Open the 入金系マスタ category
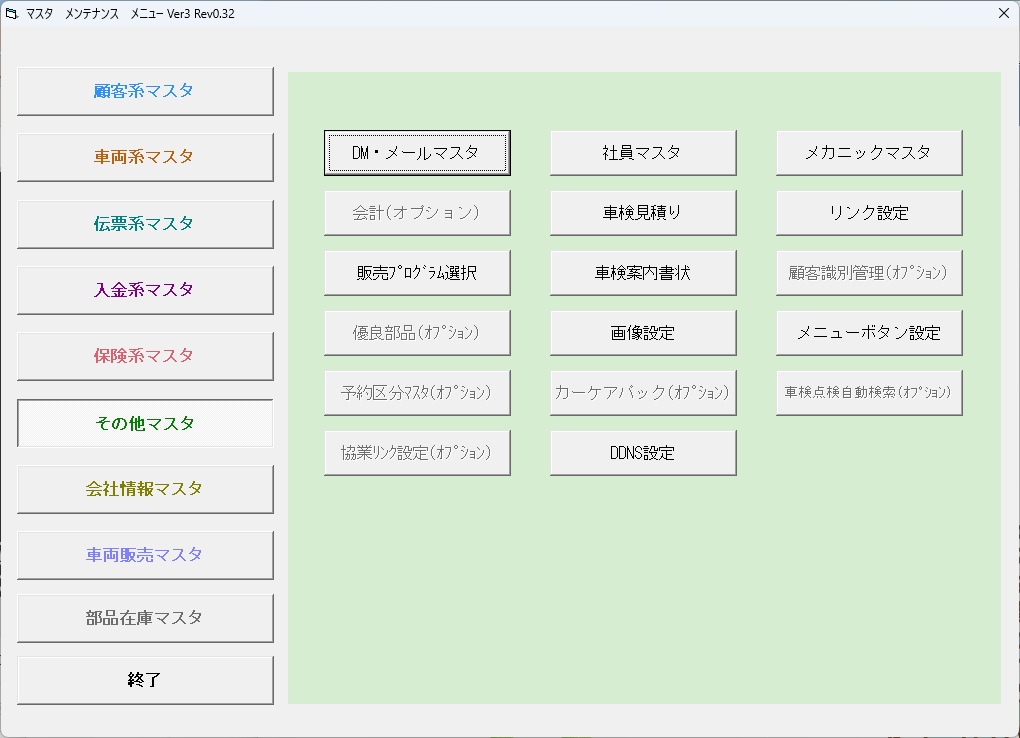This screenshot has width=1020, height=738. (145, 290)
